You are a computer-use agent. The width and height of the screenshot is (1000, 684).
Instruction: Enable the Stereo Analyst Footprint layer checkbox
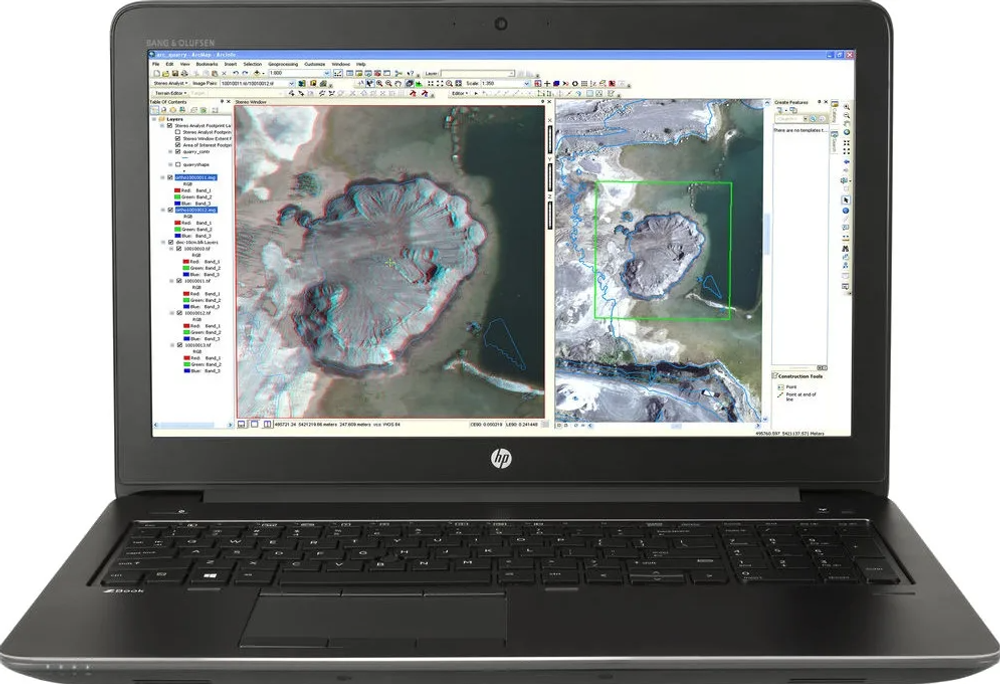pos(171,126)
